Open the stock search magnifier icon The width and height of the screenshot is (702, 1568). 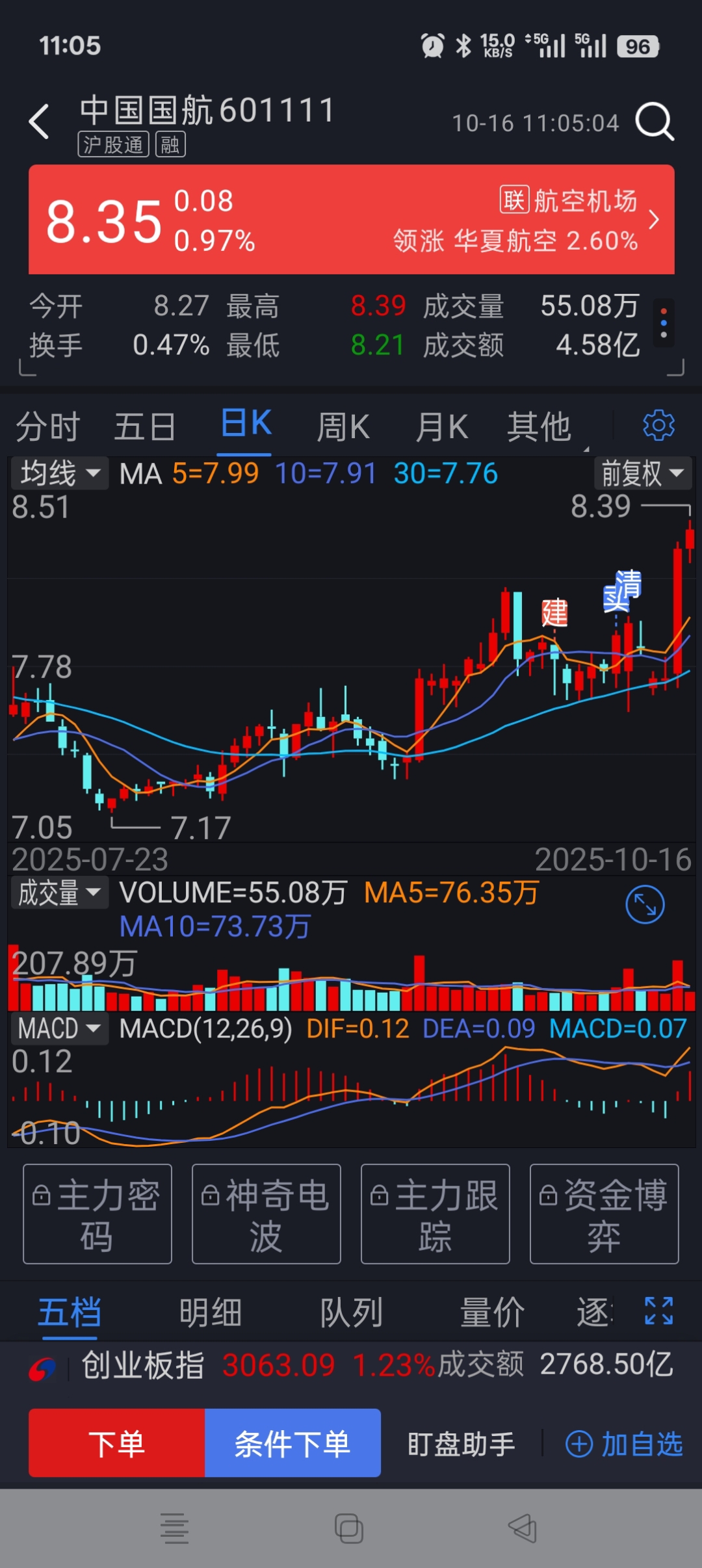point(655,121)
